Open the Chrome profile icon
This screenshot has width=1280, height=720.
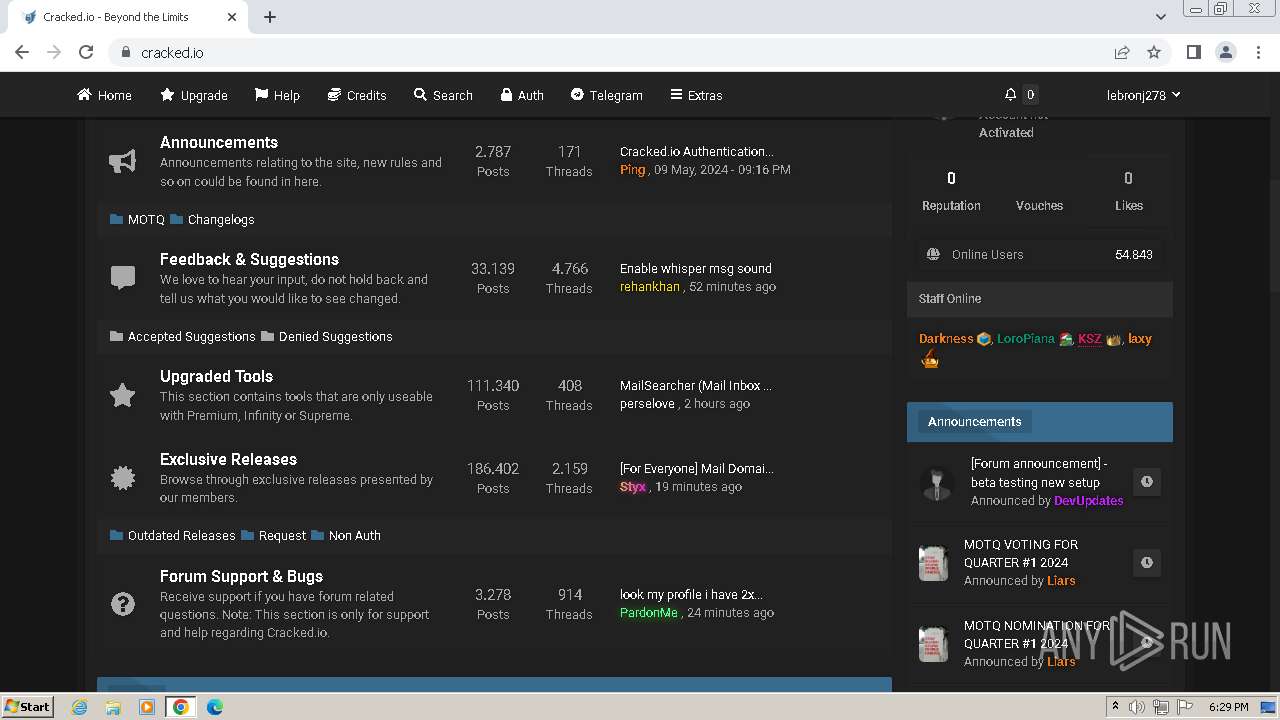point(1225,52)
